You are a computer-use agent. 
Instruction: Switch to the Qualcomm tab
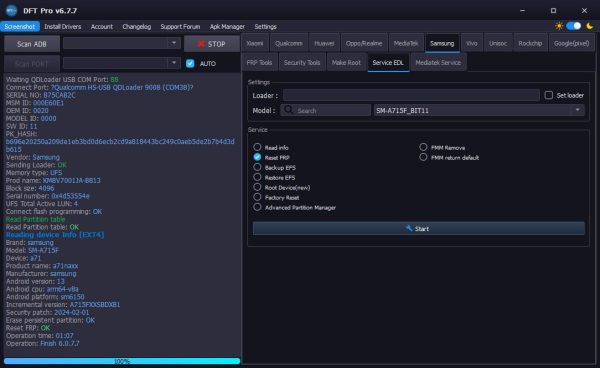point(289,43)
